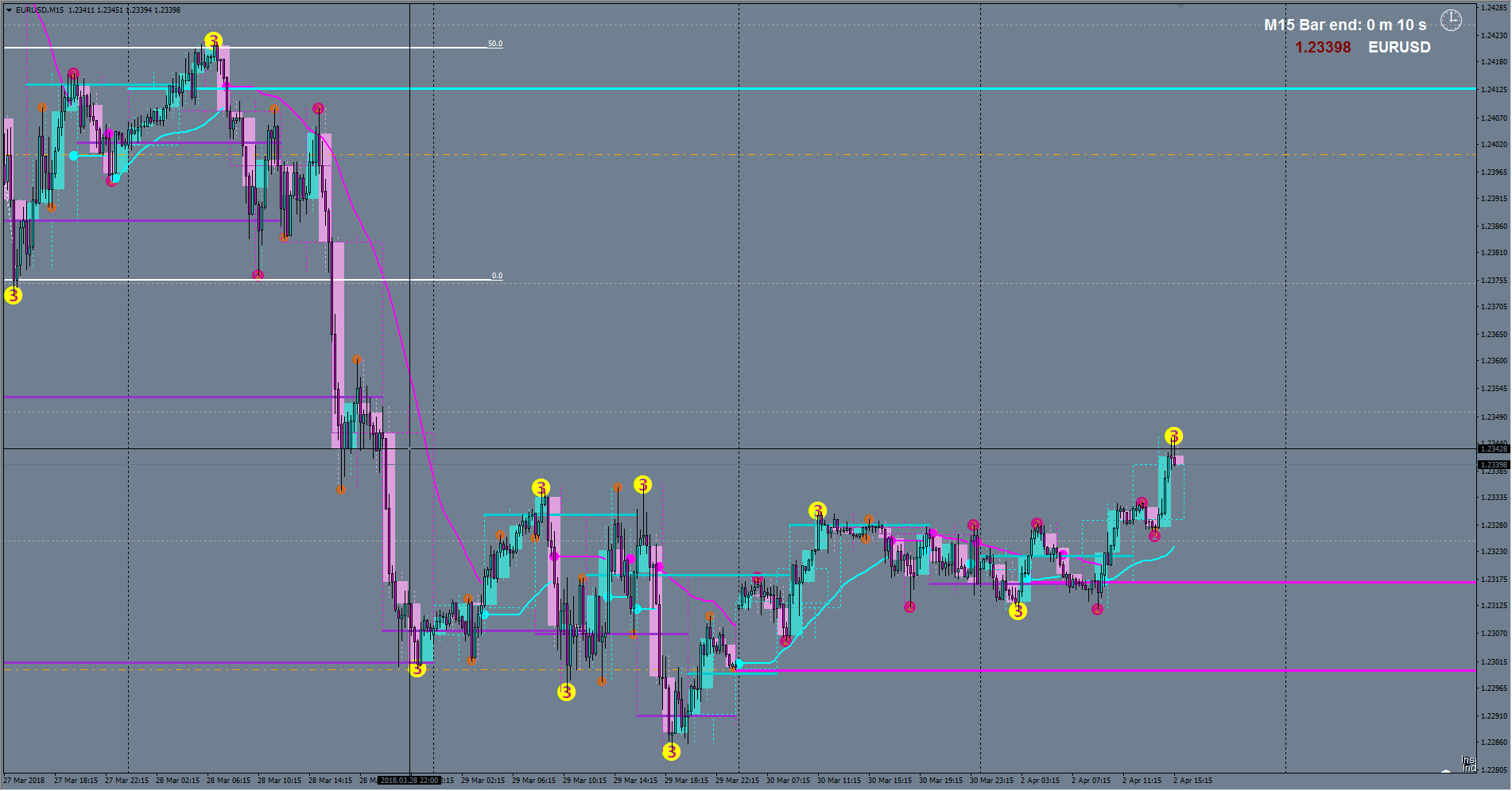1512x791 pixels.
Task: Click the 1.22910 price scale label
Action: tap(1495, 716)
